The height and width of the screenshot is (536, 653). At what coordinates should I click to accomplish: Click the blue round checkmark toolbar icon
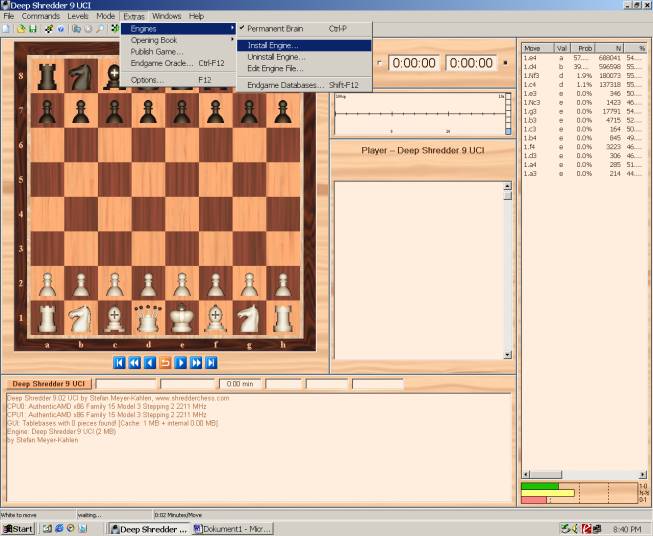click(x=61, y=28)
